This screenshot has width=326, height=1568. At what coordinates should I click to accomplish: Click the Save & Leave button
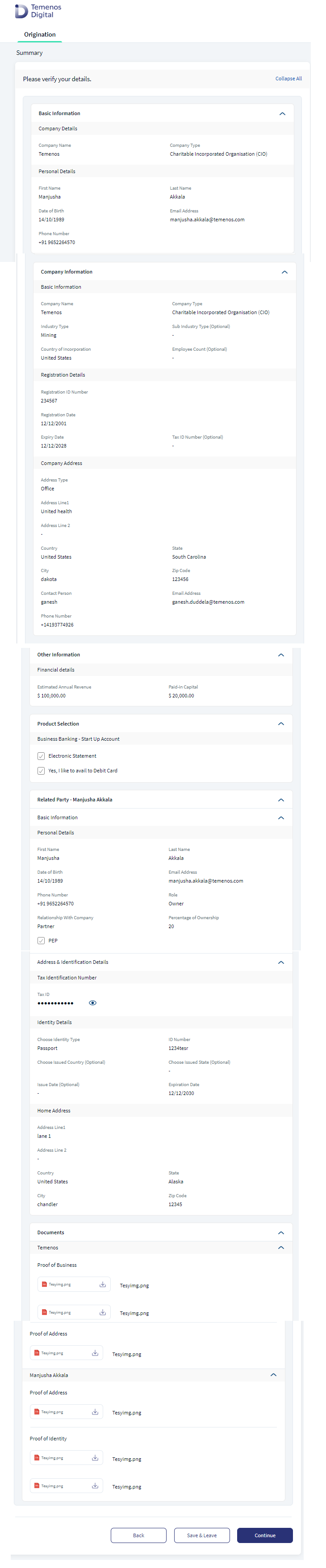[x=202, y=1535]
